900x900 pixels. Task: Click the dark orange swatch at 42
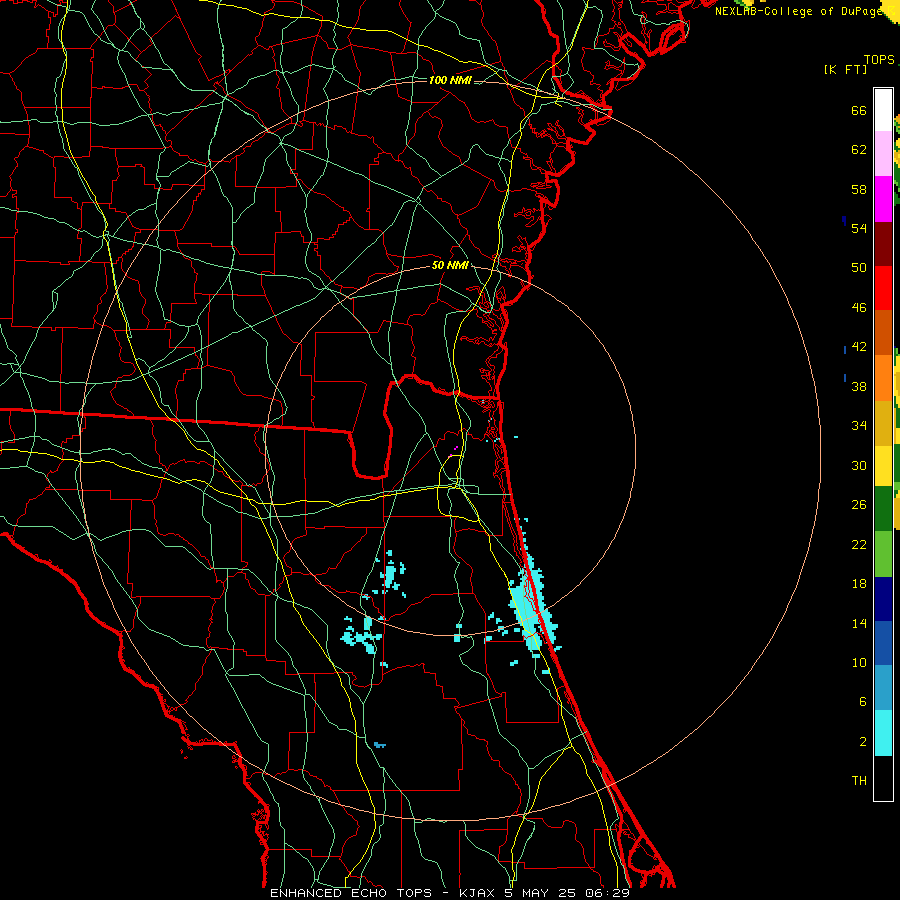pos(883,333)
